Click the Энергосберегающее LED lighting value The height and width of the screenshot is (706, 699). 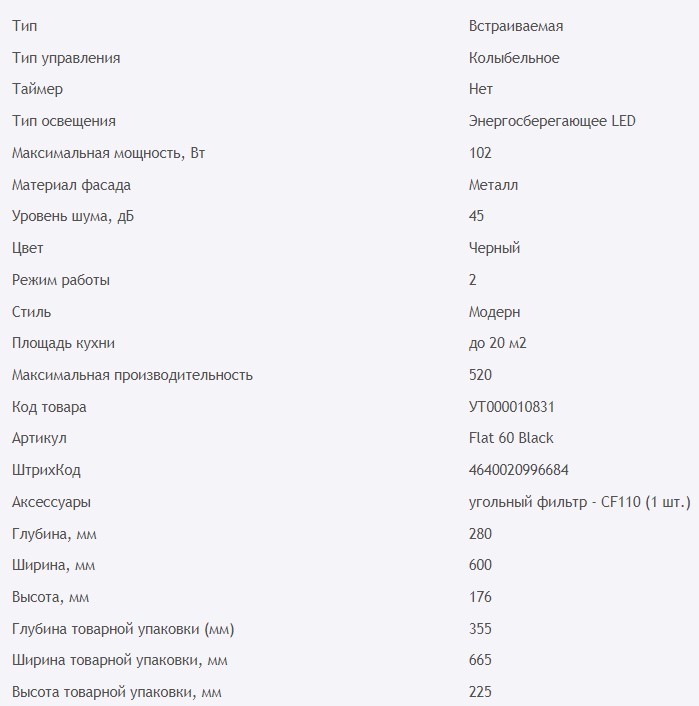point(552,121)
